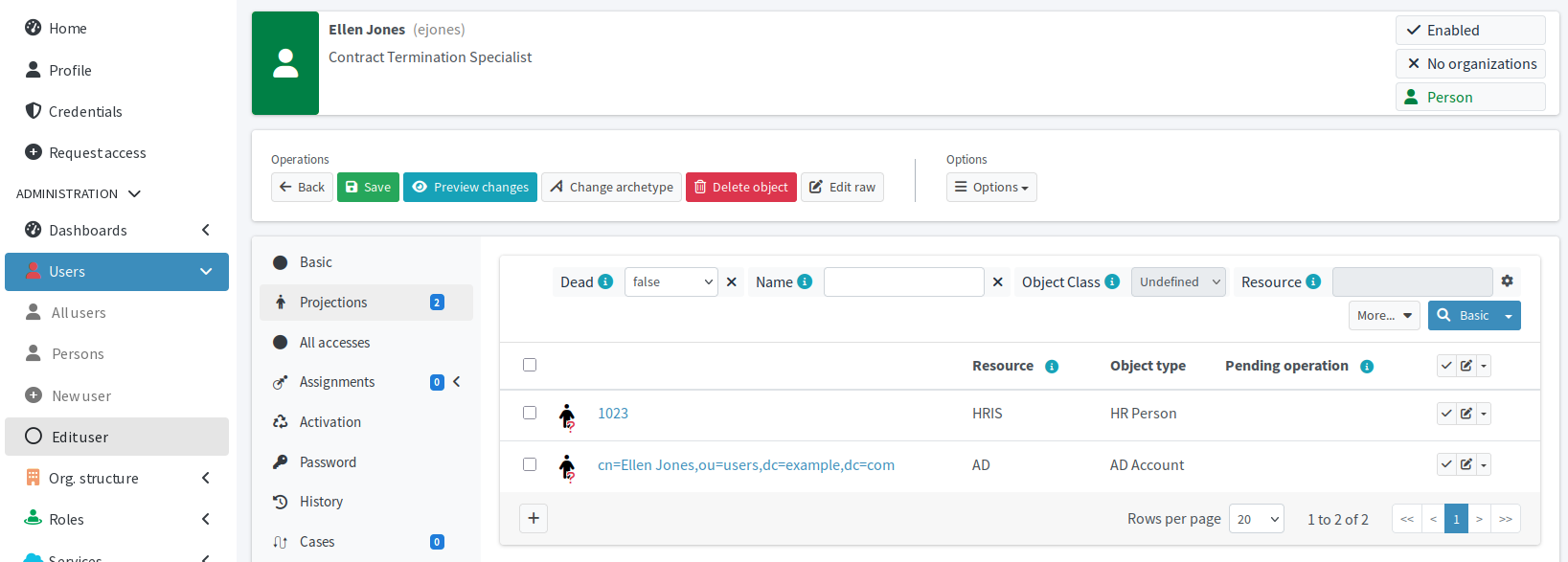Screen dimensions: 1568x562
Task: Expand Assignments submenu chevron
Action: (x=457, y=382)
